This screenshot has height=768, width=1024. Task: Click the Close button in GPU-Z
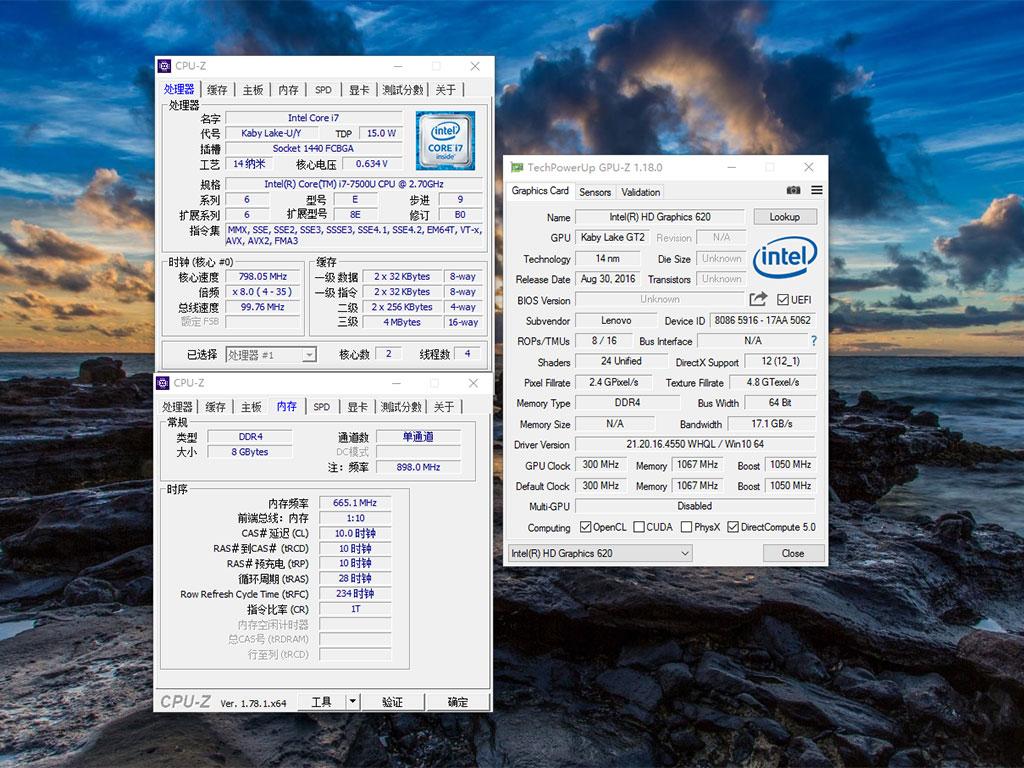point(793,553)
